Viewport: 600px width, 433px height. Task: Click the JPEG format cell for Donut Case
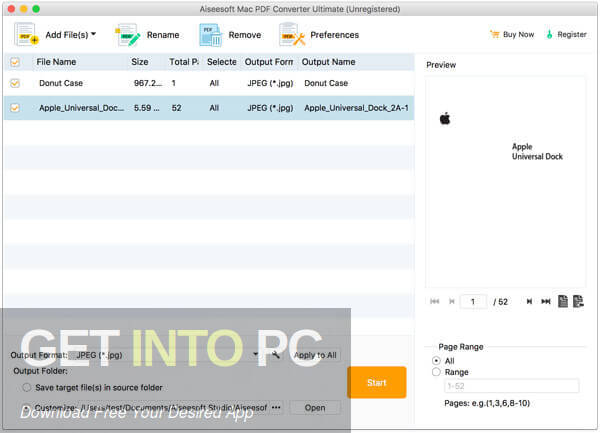pos(270,83)
